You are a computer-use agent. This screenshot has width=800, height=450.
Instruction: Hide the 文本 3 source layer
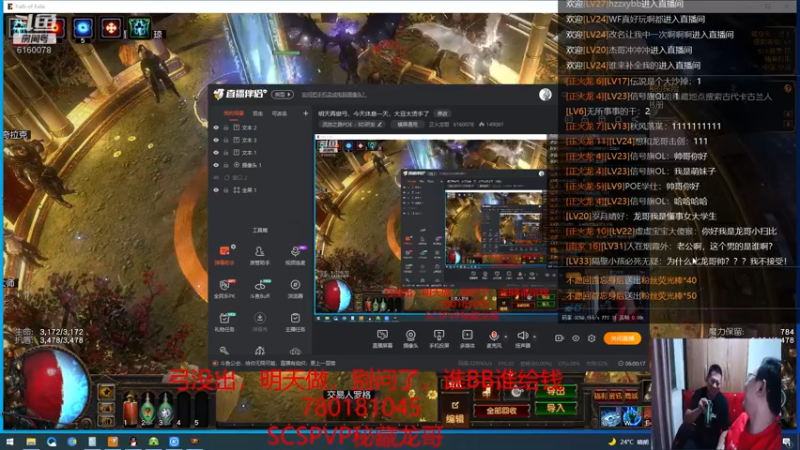(216, 140)
